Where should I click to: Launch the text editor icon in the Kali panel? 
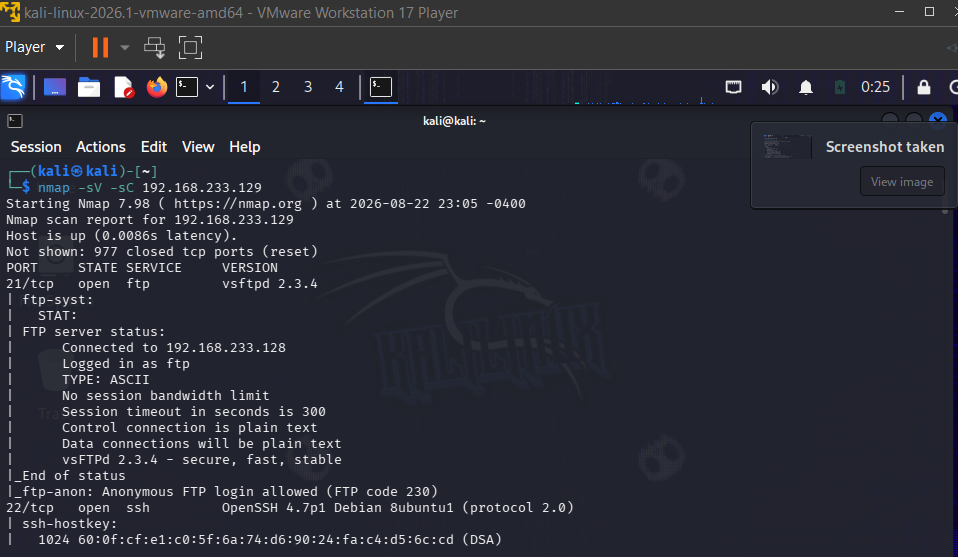coord(123,87)
